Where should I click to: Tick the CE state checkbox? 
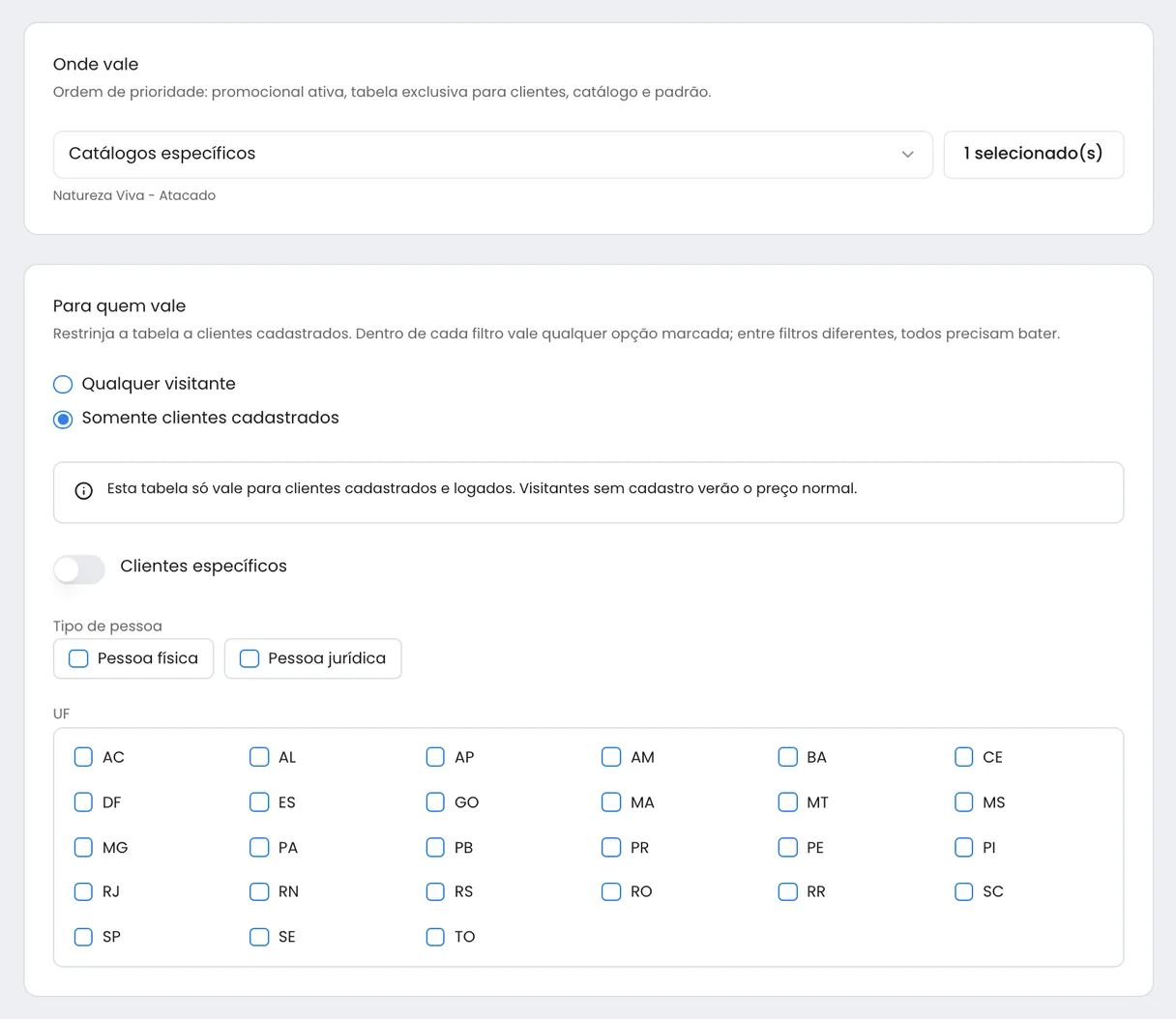[963, 757]
